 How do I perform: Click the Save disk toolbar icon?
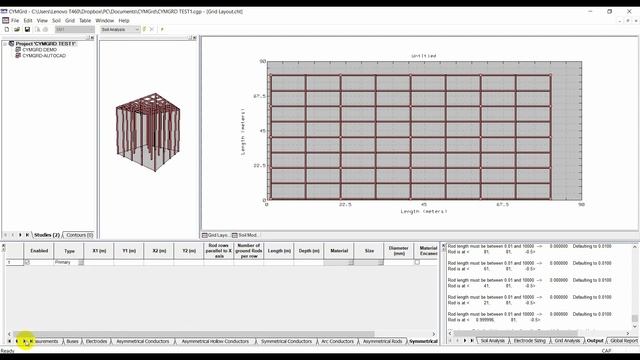tap(27, 29)
